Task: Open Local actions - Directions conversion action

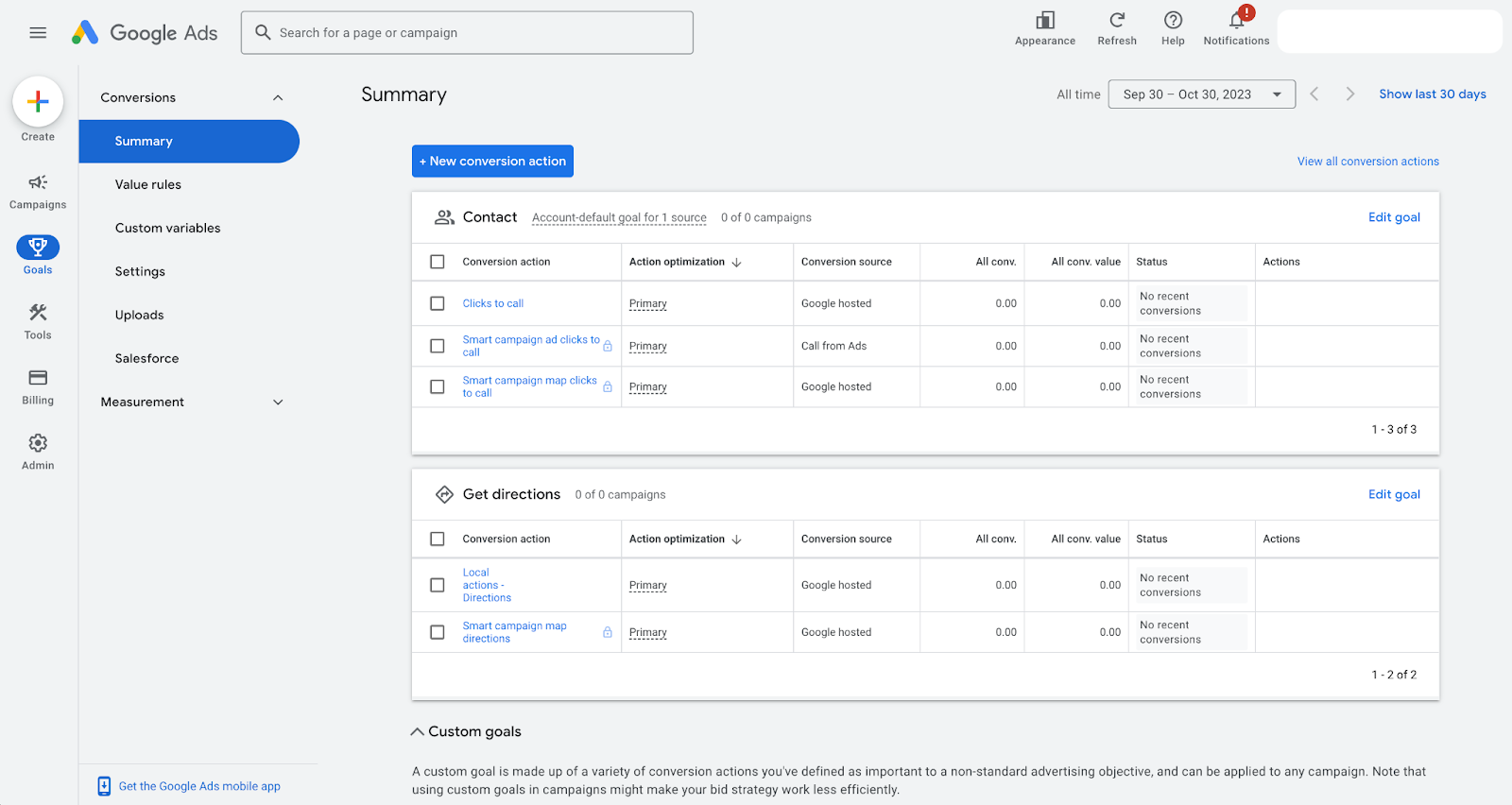Action: (x=487, y=585)
